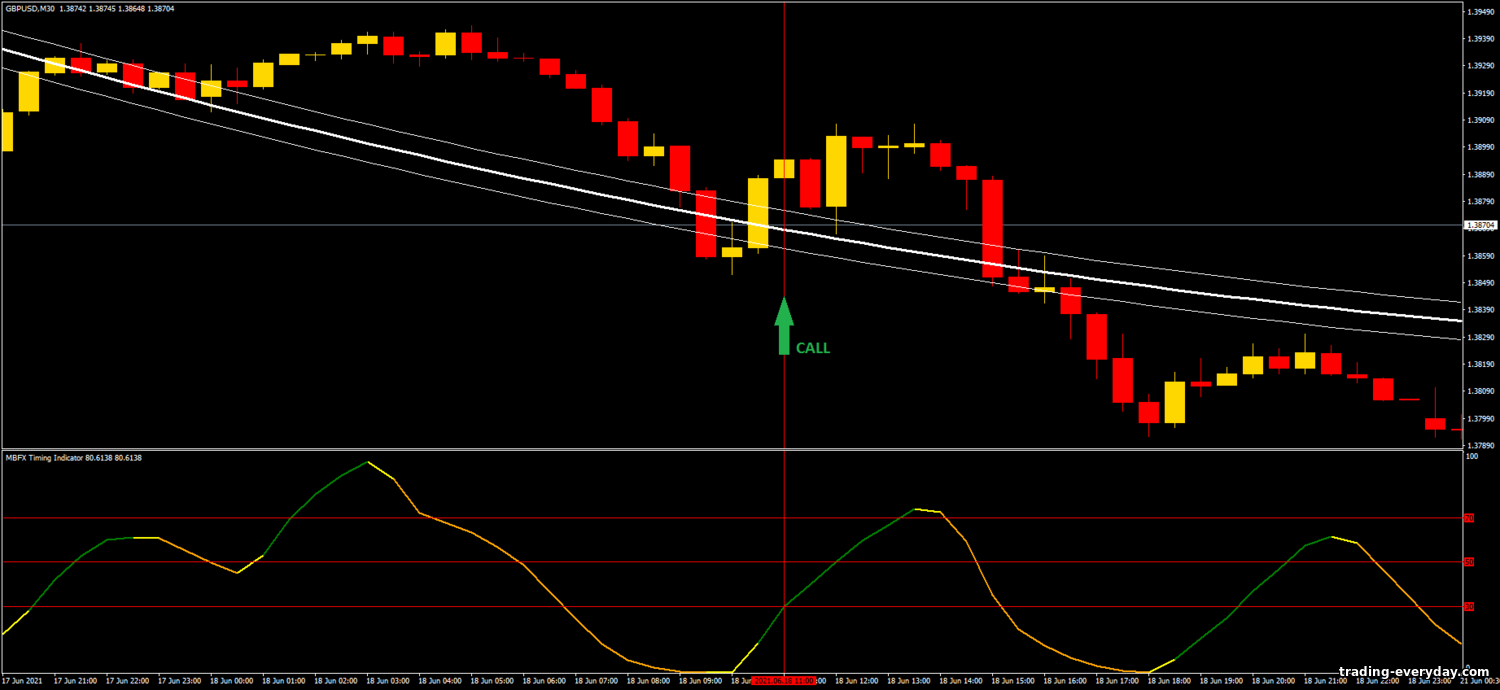This screenshot has height=690, width=1500.
Task: Click the red highlighted date label on time axis
Action: [x=784, y=680]
